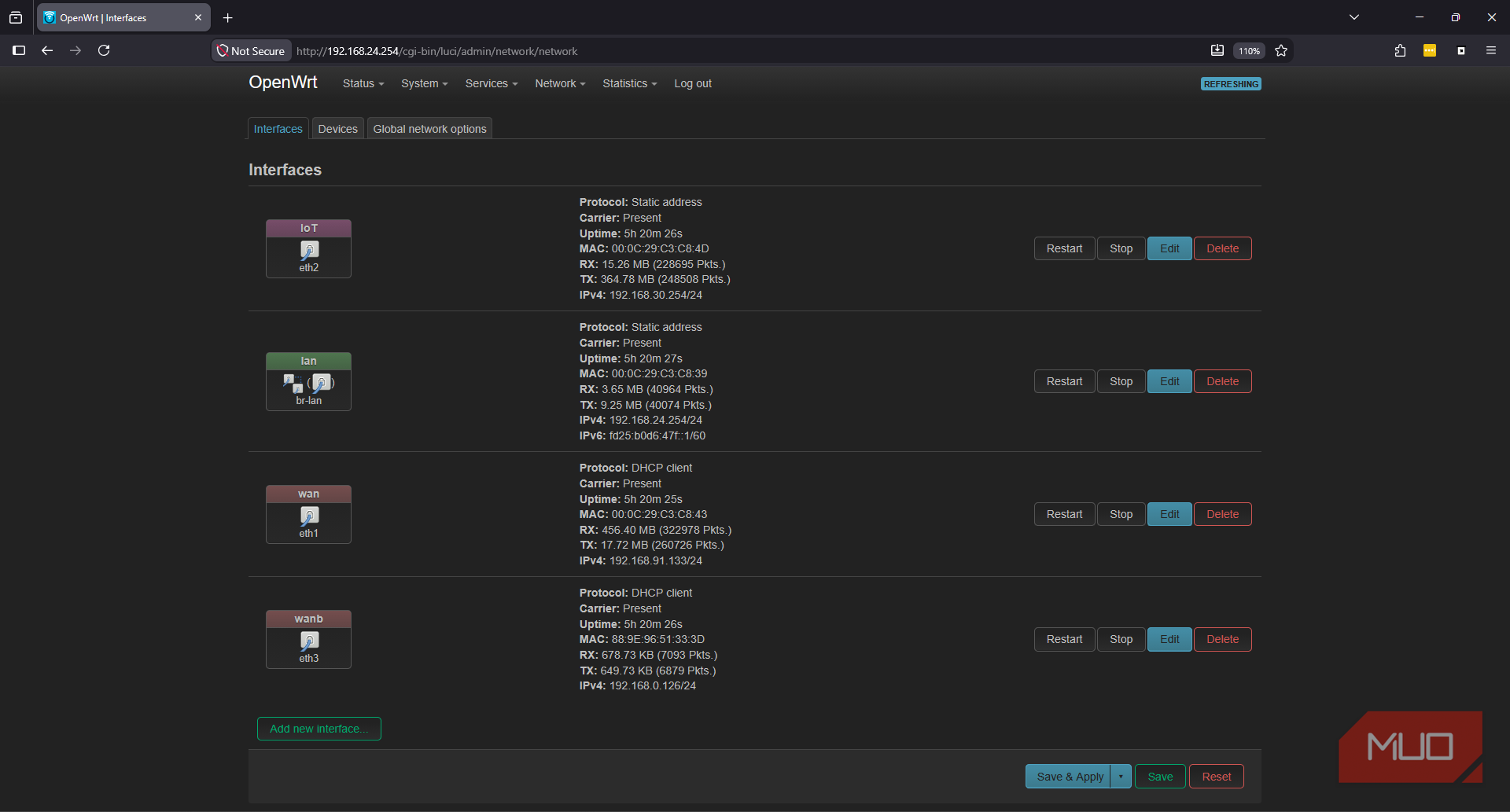Viewport: 1510px width, 812px height.
Task: Toggle the REFRESHING status badge
Action: coord(1231,84)
